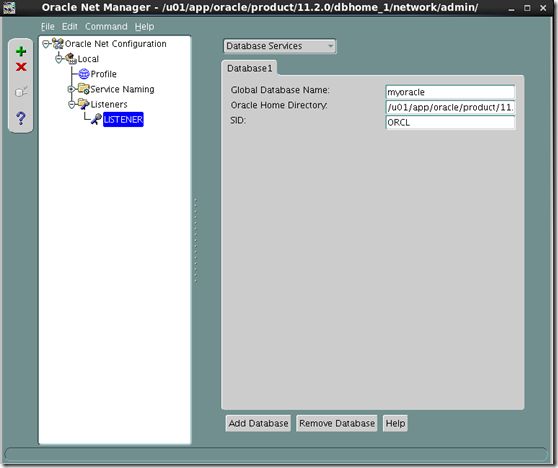This screenshot has height=468, width=558.
Task: Select the Local tree label
Action: click(x=88, y=59)
